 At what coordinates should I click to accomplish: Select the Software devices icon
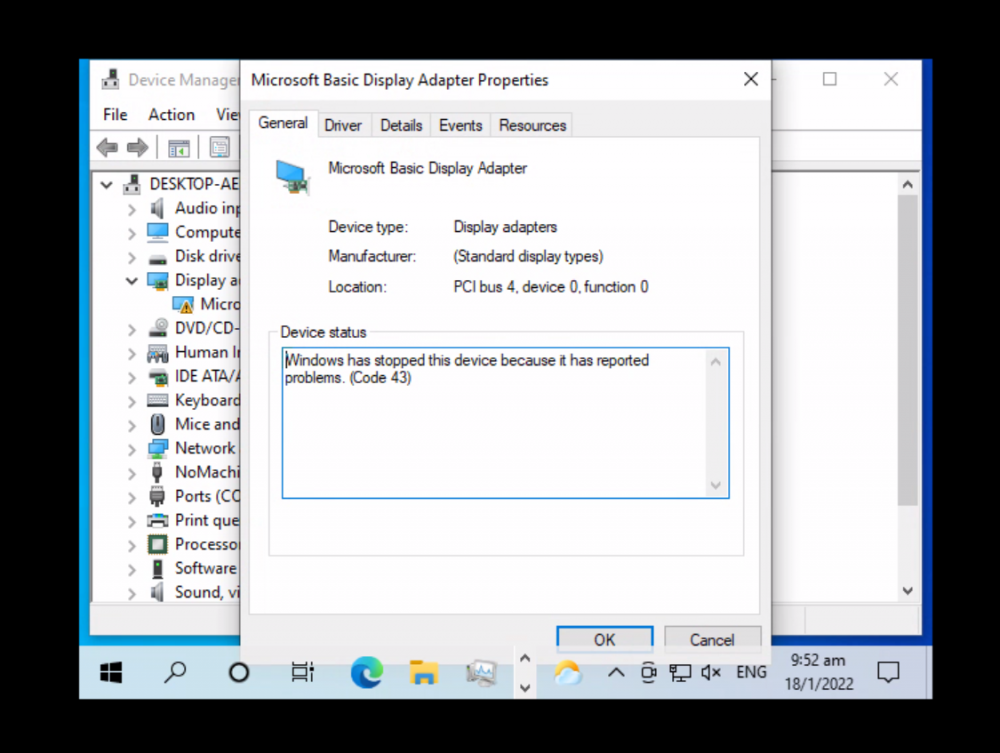pos(158,568)
